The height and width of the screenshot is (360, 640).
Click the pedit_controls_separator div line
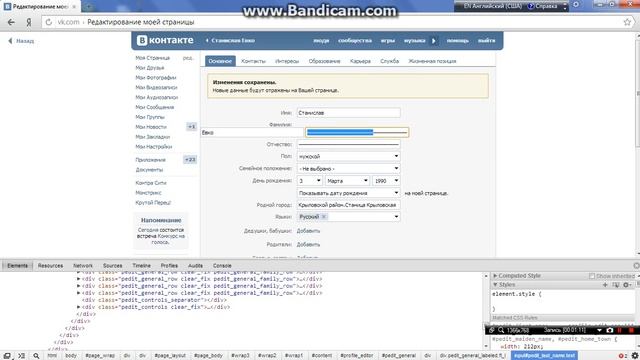154,300
